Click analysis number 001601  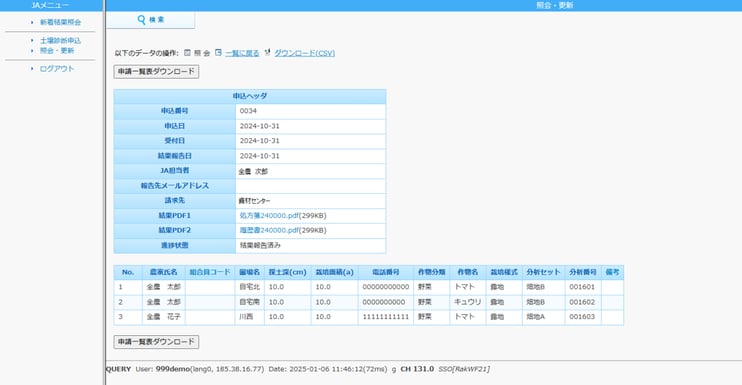click(582, 287)
